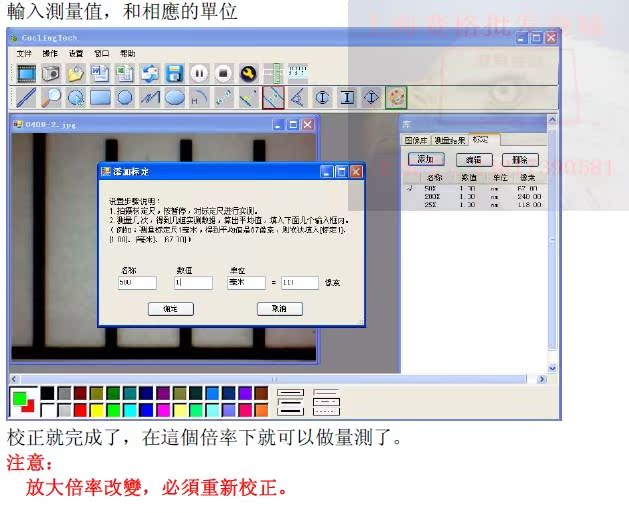Click the green vertical ruler calibration icon
The height and width of the screenshot is (513, 629).
(x=273, y=73)
